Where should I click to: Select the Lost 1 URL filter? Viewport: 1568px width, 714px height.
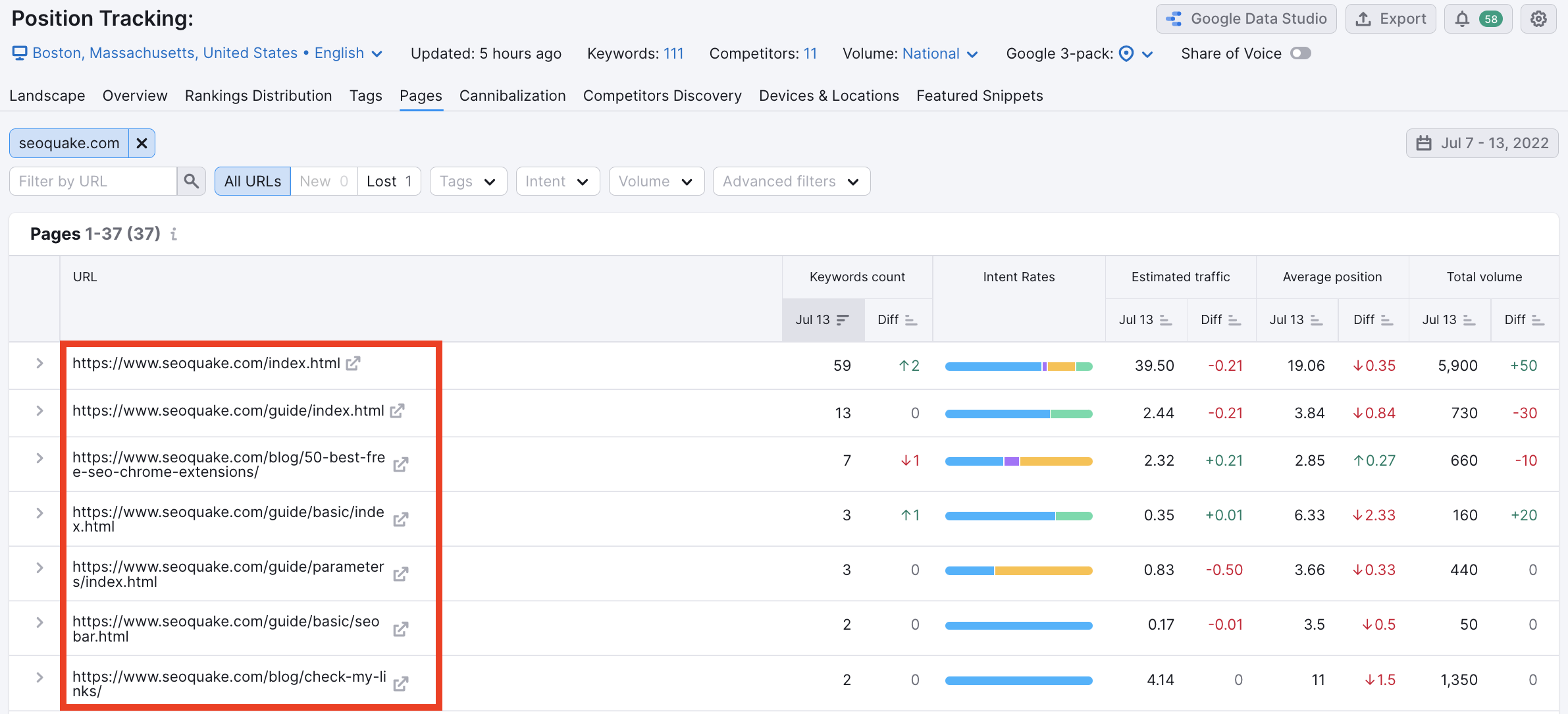[389, 181]
